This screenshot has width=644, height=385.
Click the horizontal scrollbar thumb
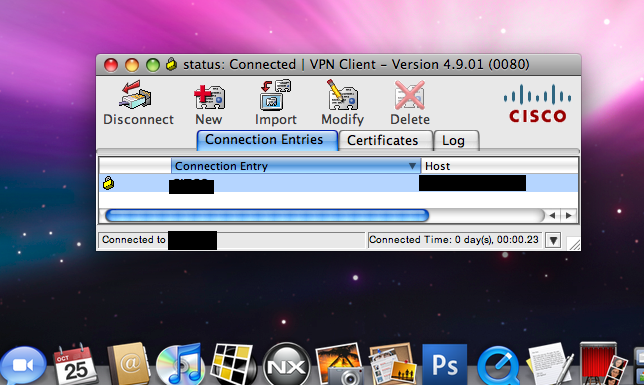click(x=267, y=215)
